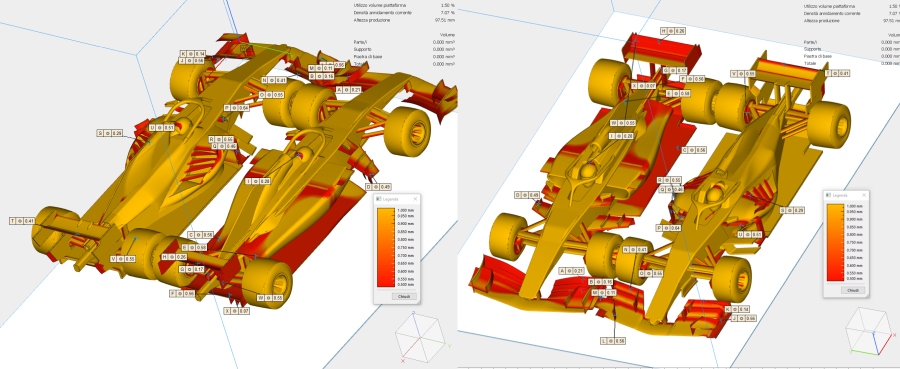900x369 pixels.
Task: Click Chiudi in the left Legenda dialog
Action: tap(404, 296)
